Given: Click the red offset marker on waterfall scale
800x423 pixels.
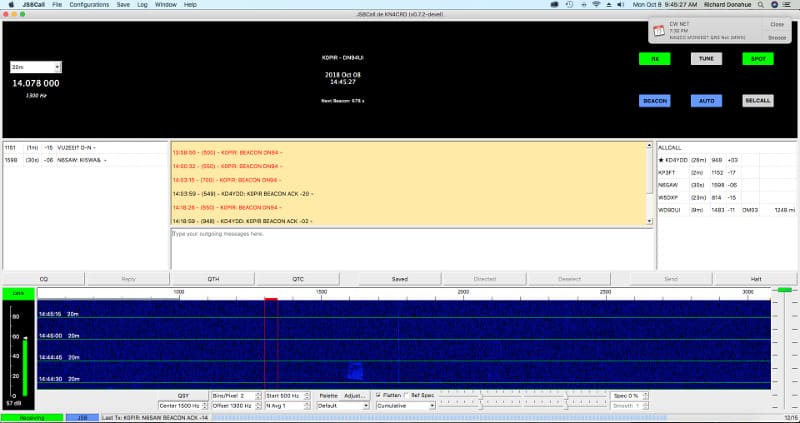Looking at the screenshot, I should click(x=271, y=299).
